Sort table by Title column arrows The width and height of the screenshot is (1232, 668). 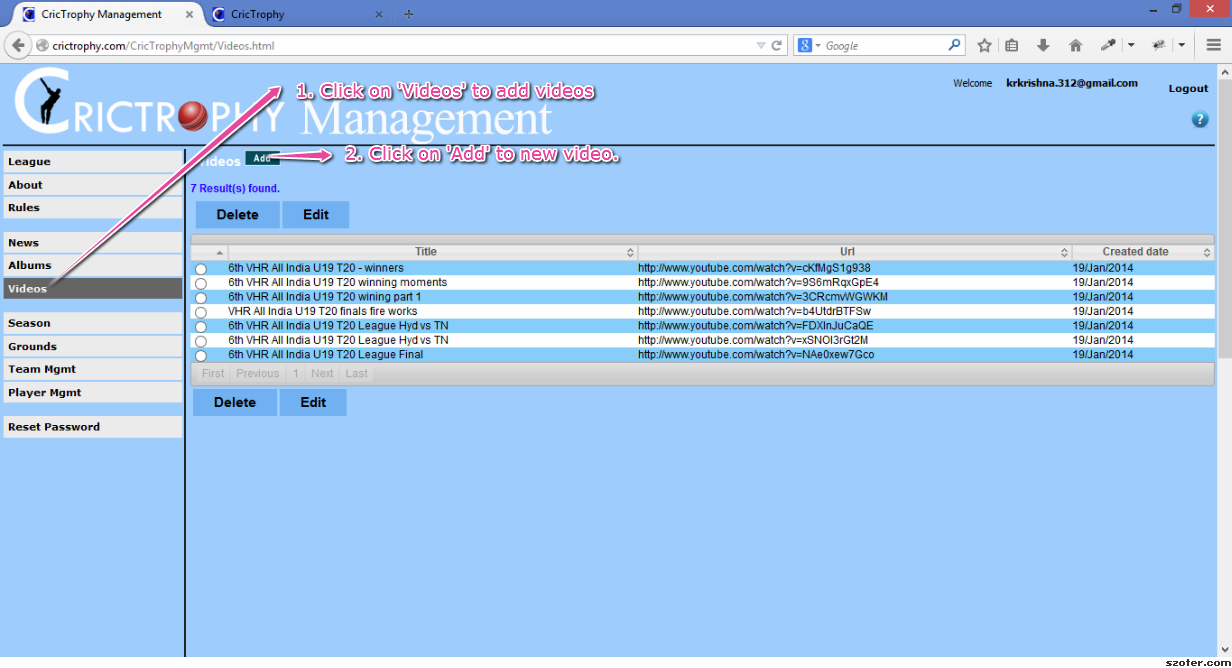(630, 253)
